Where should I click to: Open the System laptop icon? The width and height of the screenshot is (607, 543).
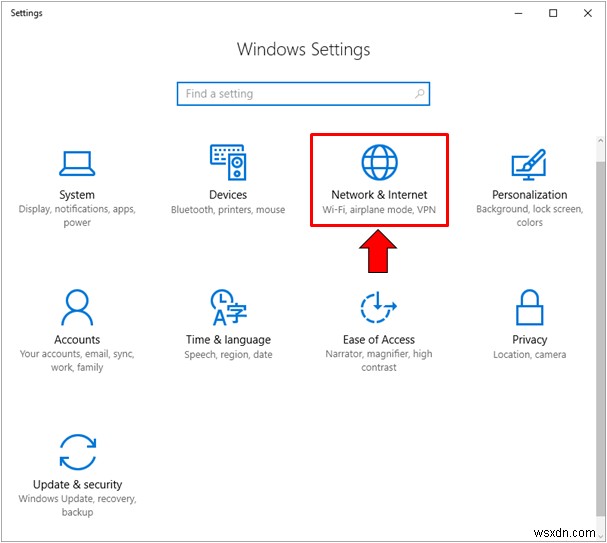(77, 164)
